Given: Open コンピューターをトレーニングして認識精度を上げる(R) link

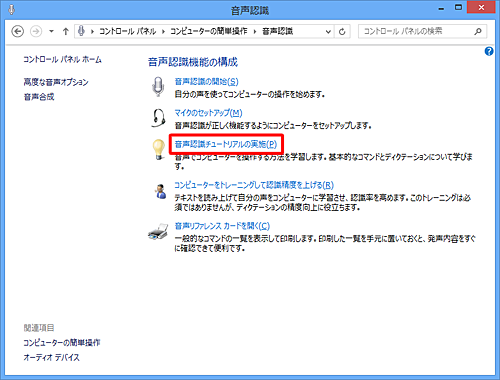Looking at the screenshot, I should (x=254, y=185).
